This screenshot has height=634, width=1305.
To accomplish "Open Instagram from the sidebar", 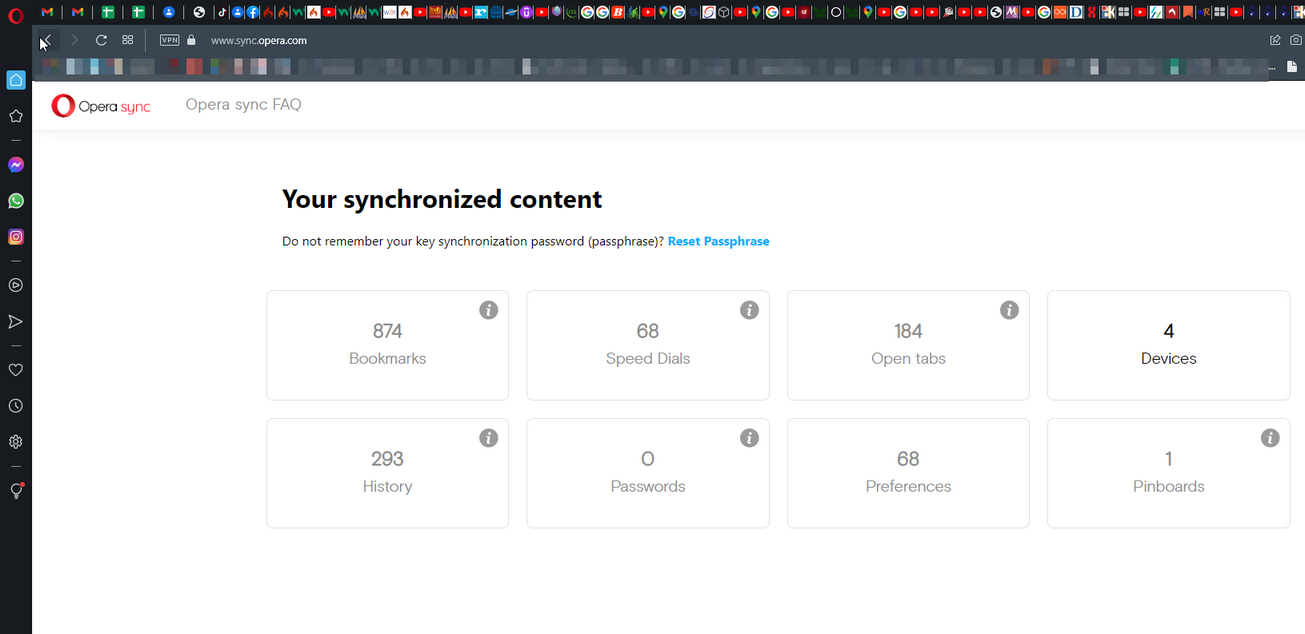I will [16, 237].
